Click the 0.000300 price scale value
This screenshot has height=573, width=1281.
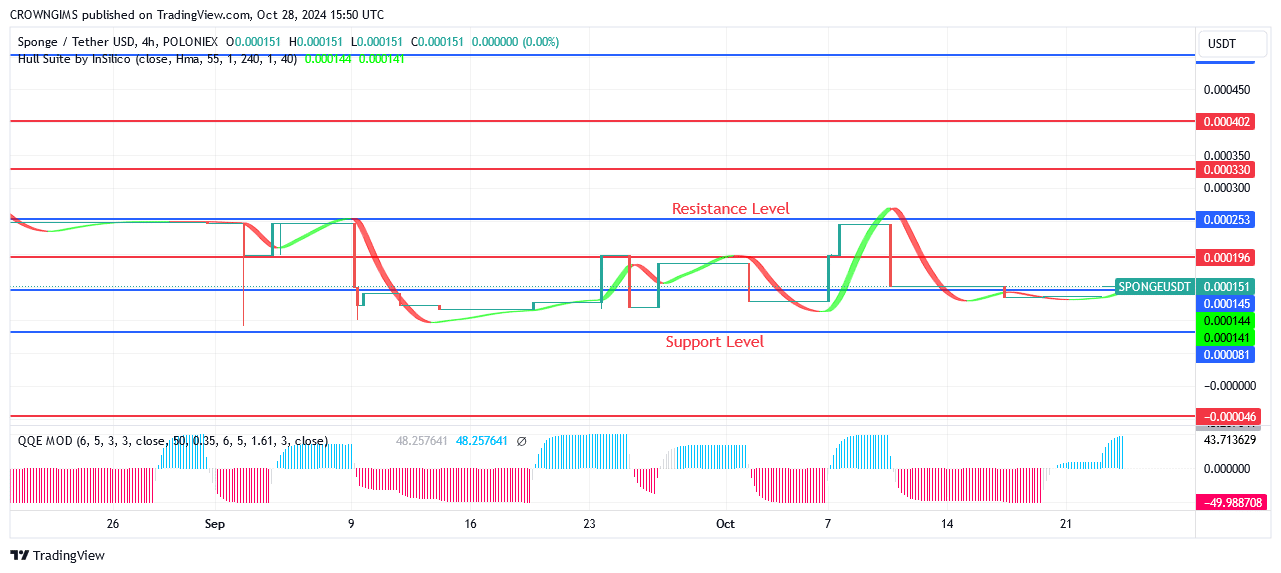tap(1226, 188)
